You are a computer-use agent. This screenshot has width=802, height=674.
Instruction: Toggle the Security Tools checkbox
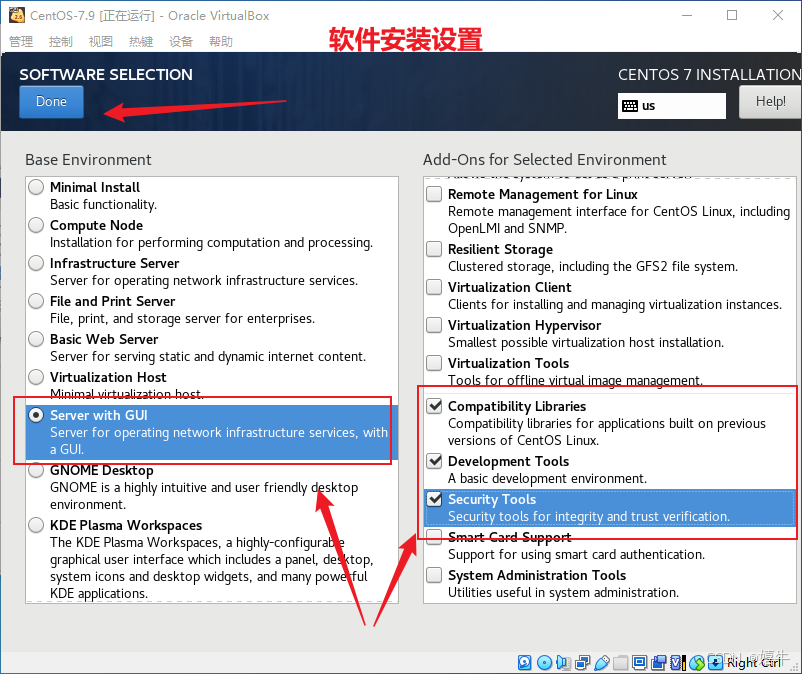pos(434,499)
